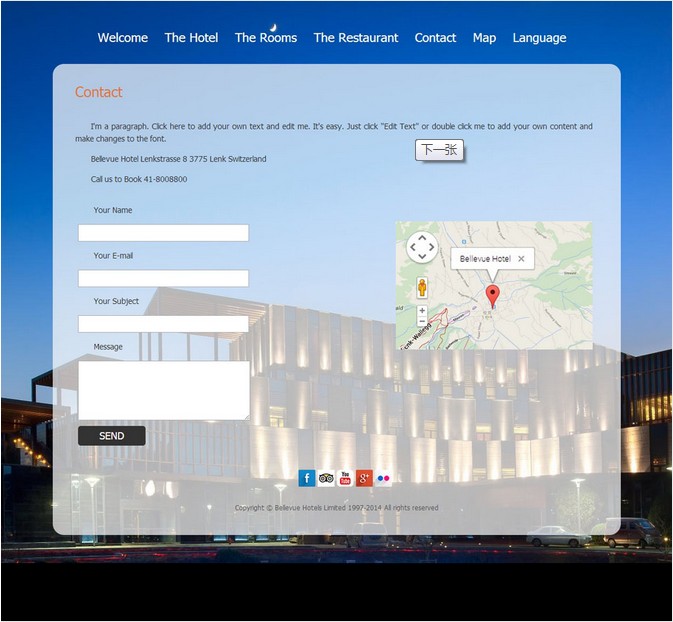
Task: Open The Restaurant page
Action: (356, 38)
